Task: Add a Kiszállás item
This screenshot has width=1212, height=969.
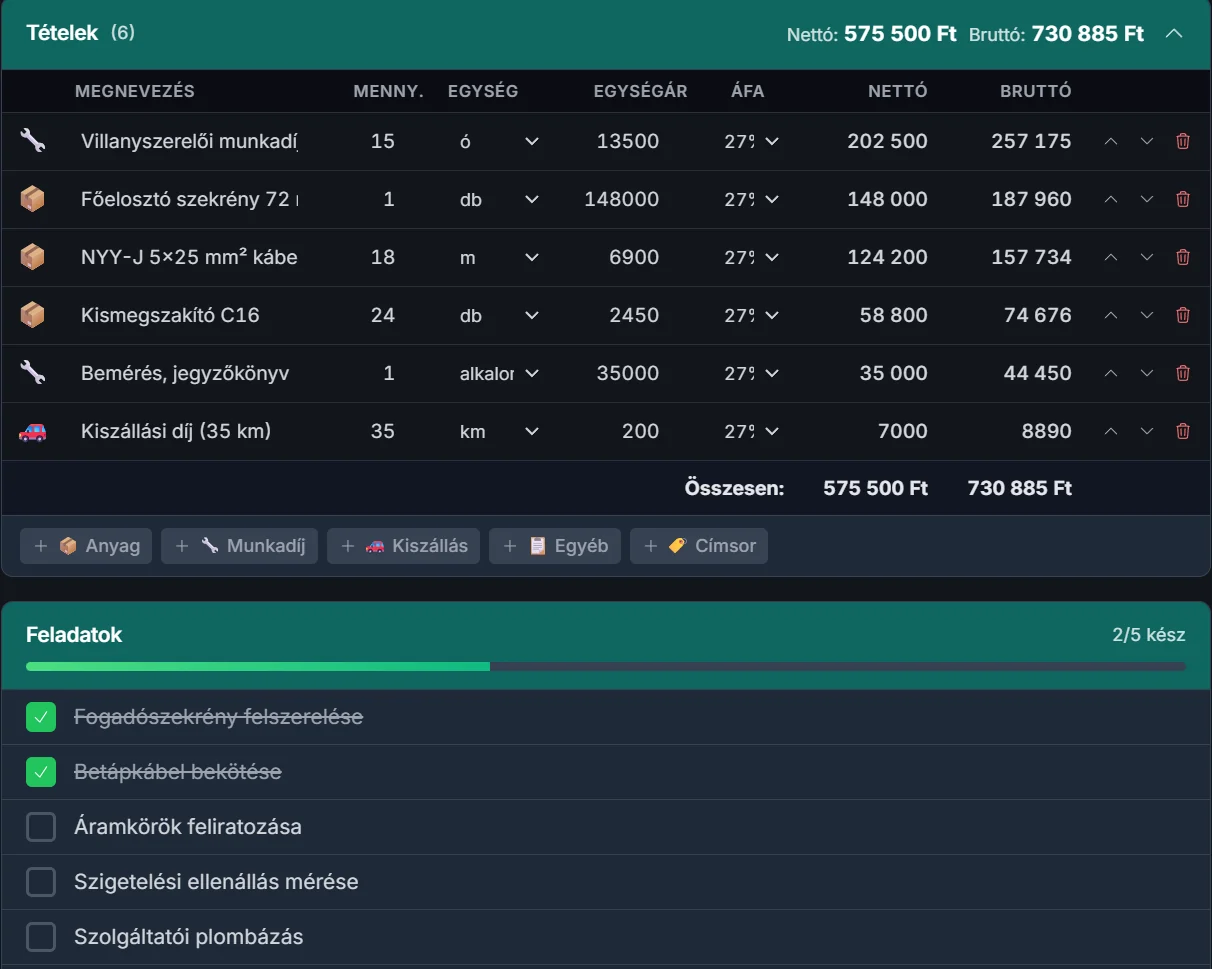Action: pyautogui.click(x=404, y=546)
